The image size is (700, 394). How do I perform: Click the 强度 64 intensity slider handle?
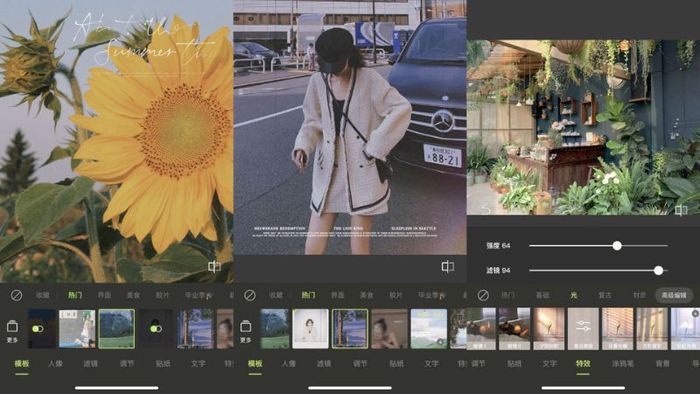pos(617,245)
